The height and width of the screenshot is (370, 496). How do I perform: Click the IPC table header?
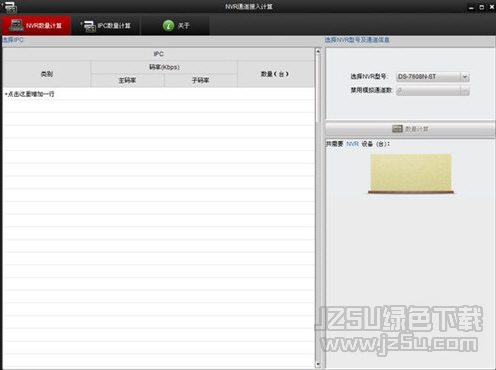click(x=159, y=54)
